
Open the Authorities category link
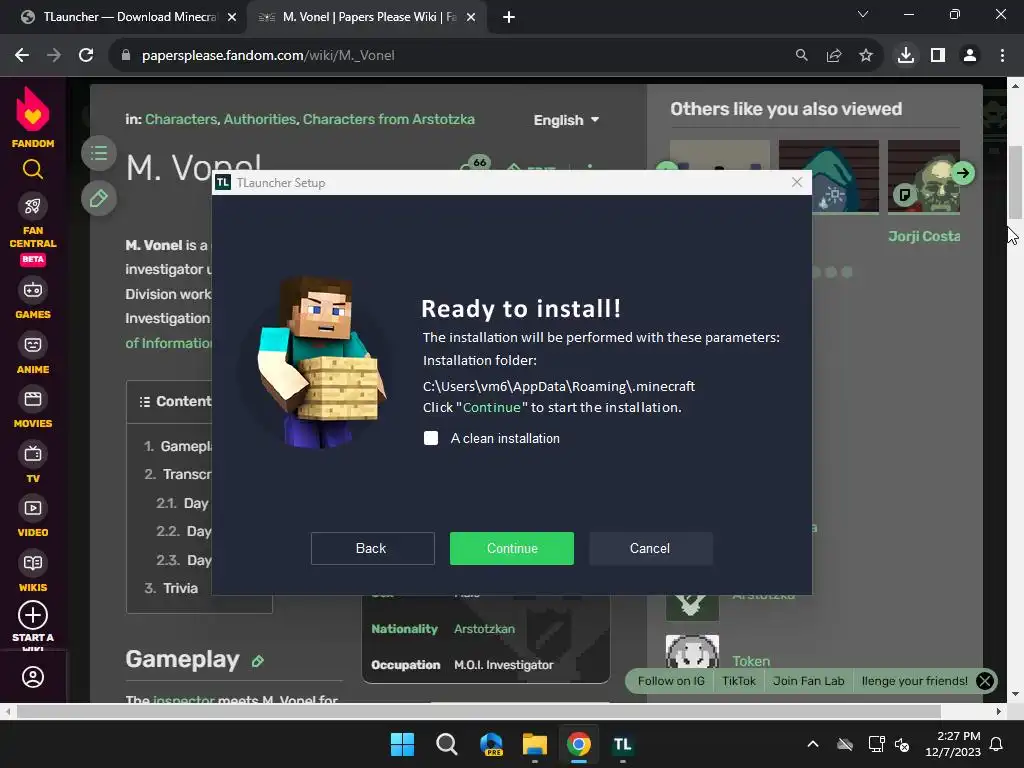coord(260,120)
